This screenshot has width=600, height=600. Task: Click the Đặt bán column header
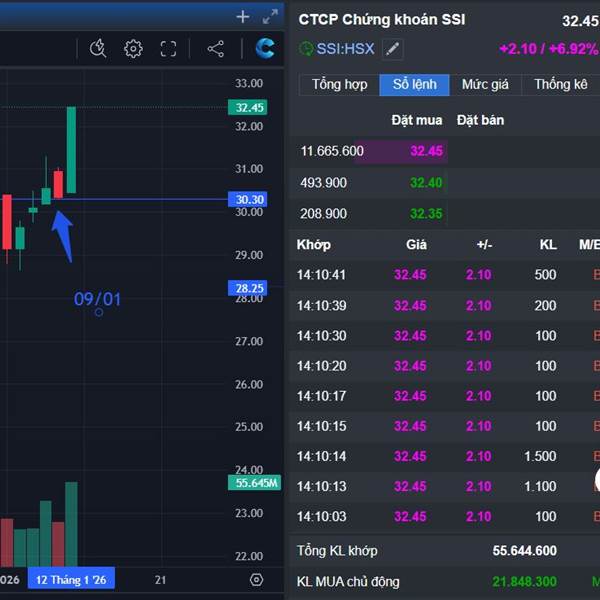(480, 121)
